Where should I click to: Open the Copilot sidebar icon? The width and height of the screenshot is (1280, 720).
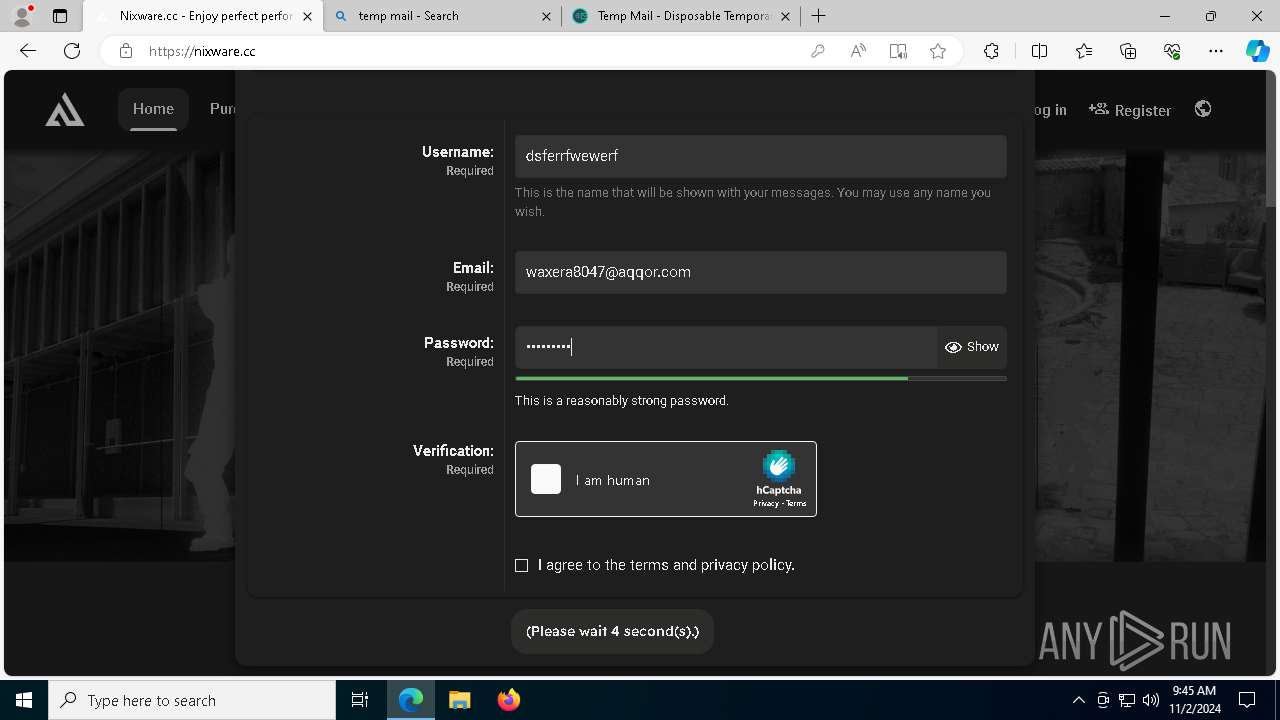point(1257,51)
